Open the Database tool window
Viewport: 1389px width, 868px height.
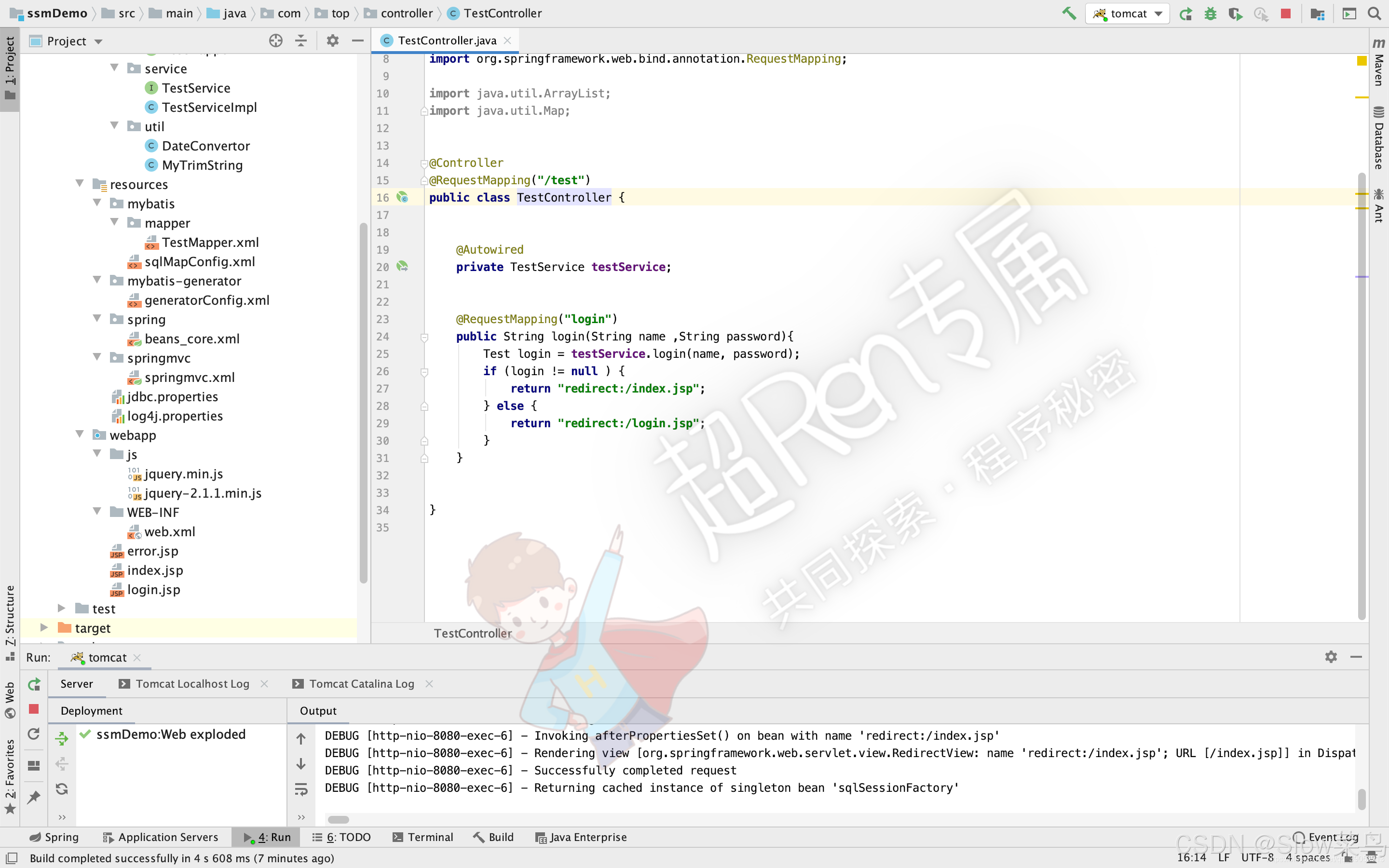tap(1379, 137)
